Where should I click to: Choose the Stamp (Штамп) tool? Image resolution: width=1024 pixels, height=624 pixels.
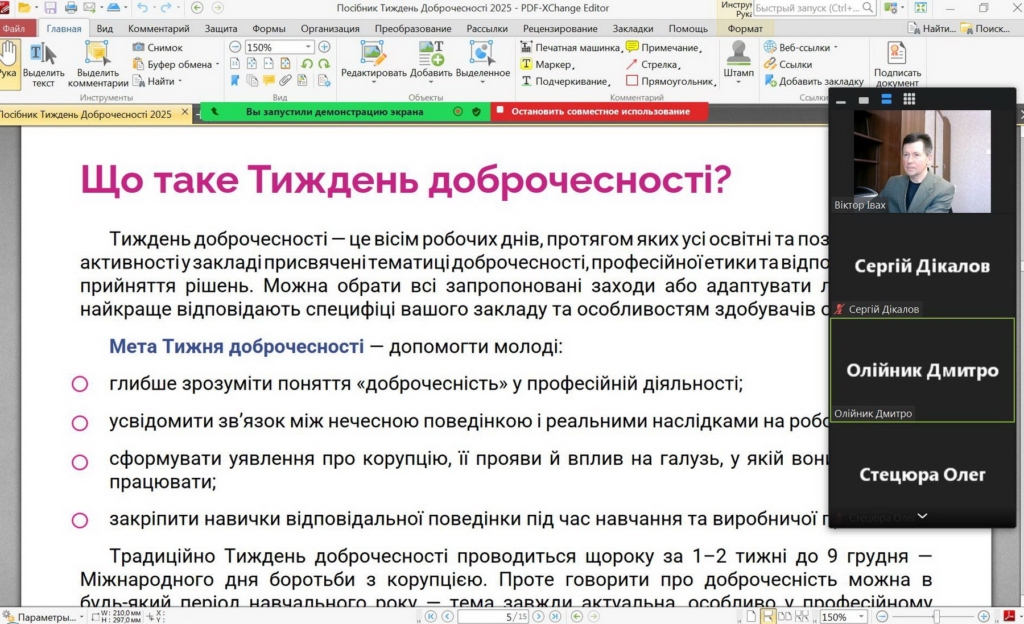(738, 60)
